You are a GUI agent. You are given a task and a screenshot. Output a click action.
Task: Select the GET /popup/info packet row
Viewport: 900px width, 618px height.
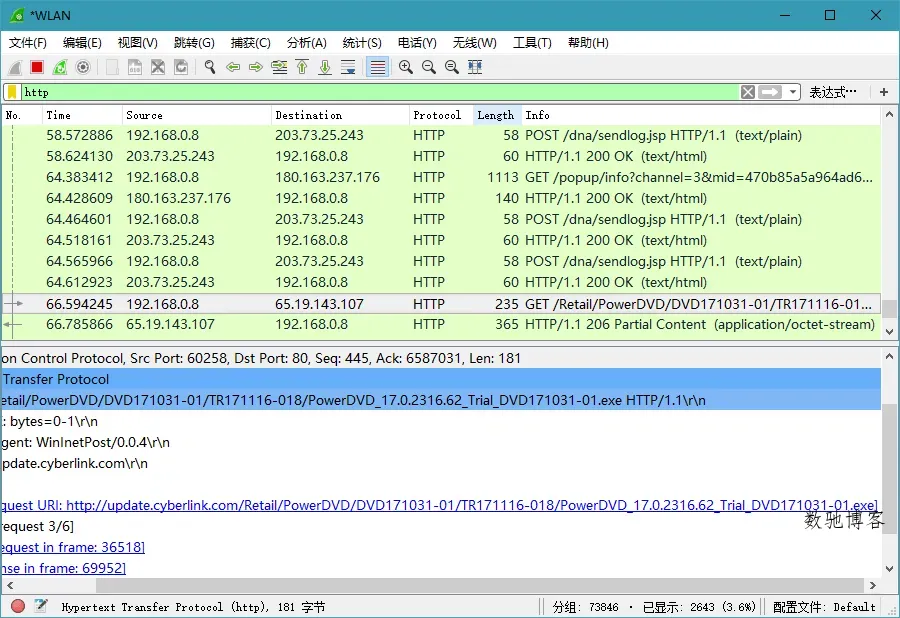(x=441, y=177)
